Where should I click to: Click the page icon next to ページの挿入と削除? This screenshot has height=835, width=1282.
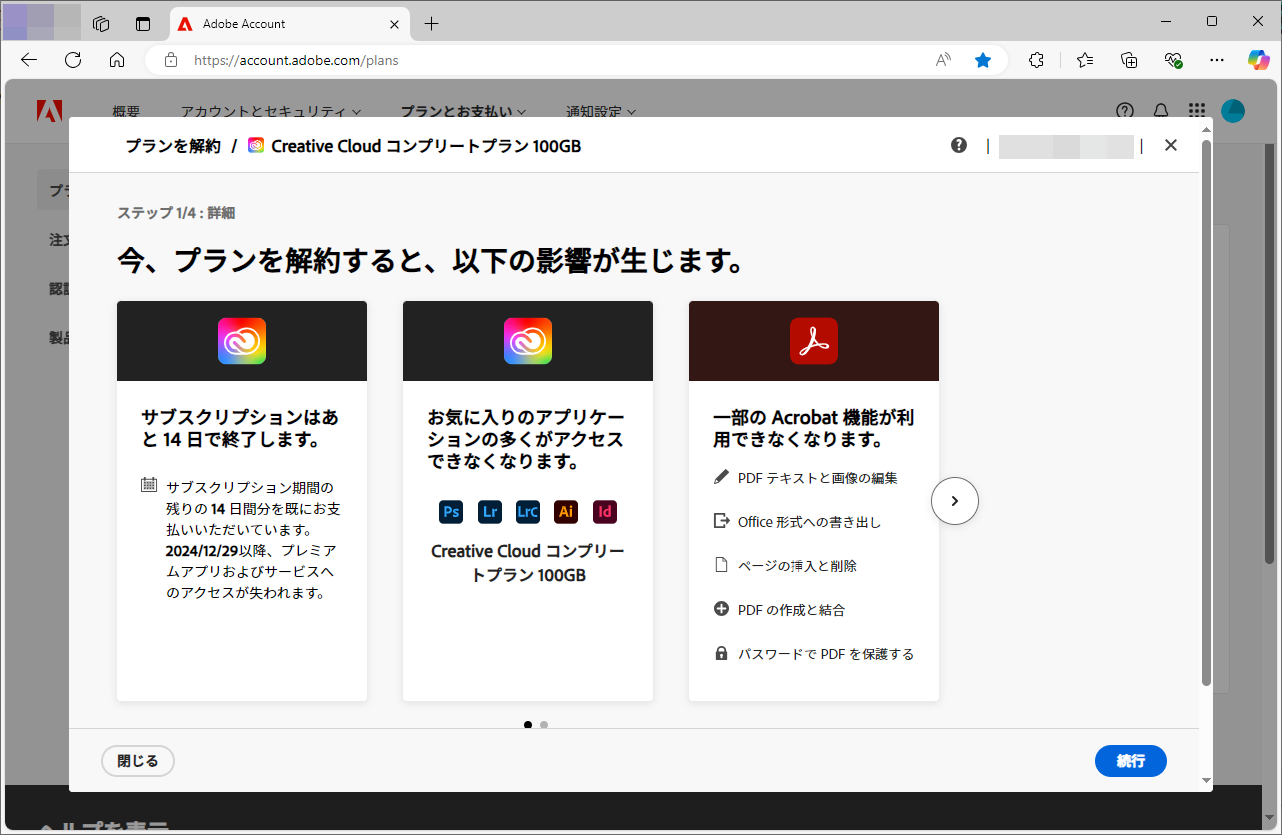721,565
